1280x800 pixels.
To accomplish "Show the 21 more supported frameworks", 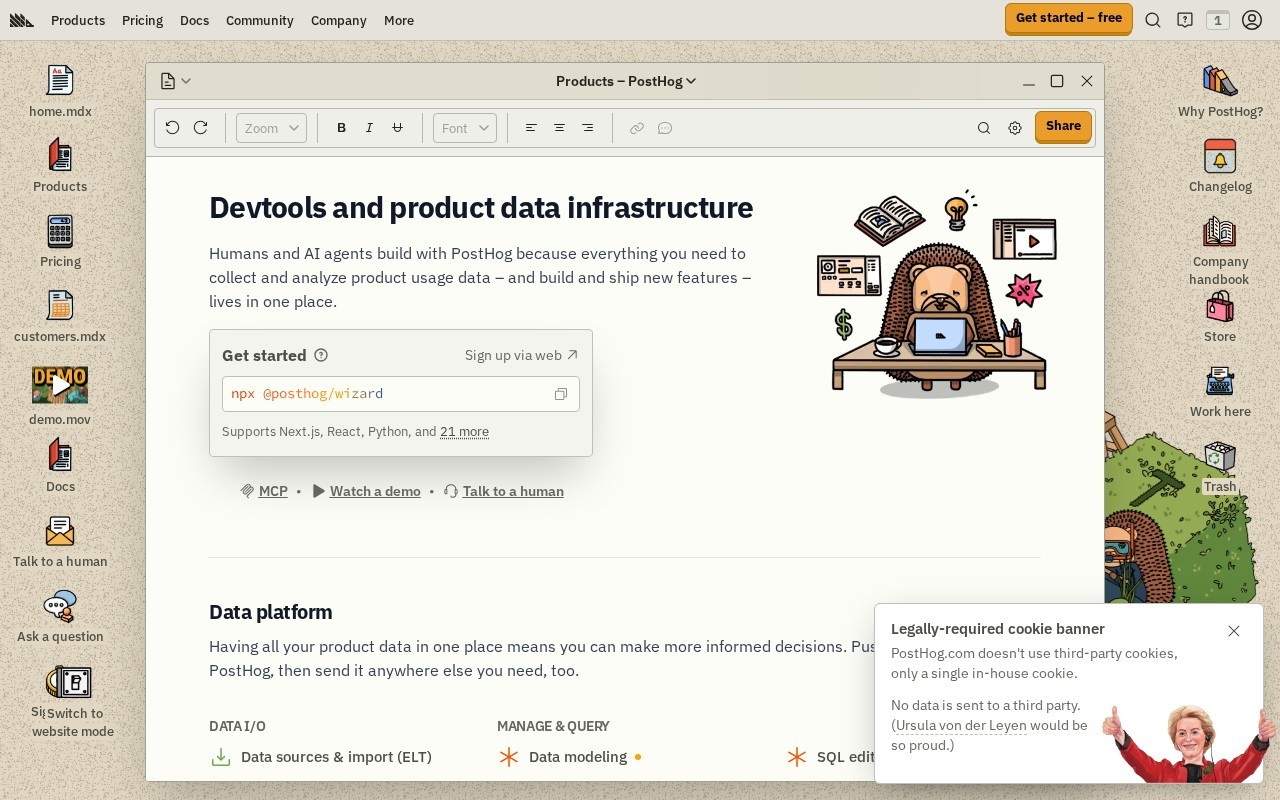I will pyautogui.click(x=464, y=432).
